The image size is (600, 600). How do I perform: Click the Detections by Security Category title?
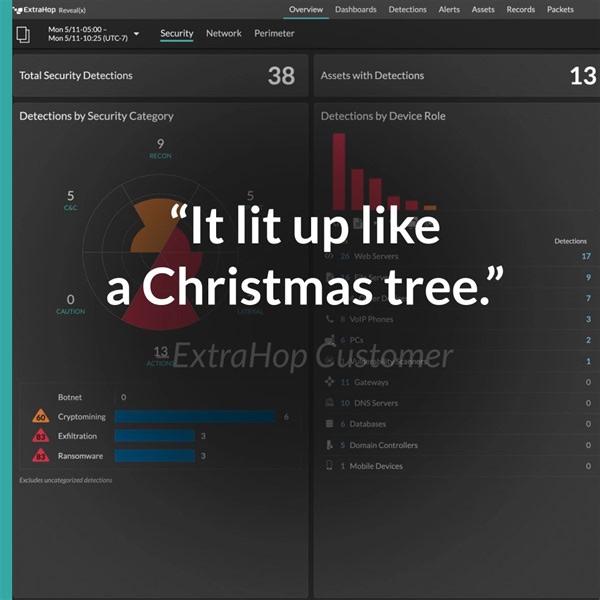click(x=96, y=116)
